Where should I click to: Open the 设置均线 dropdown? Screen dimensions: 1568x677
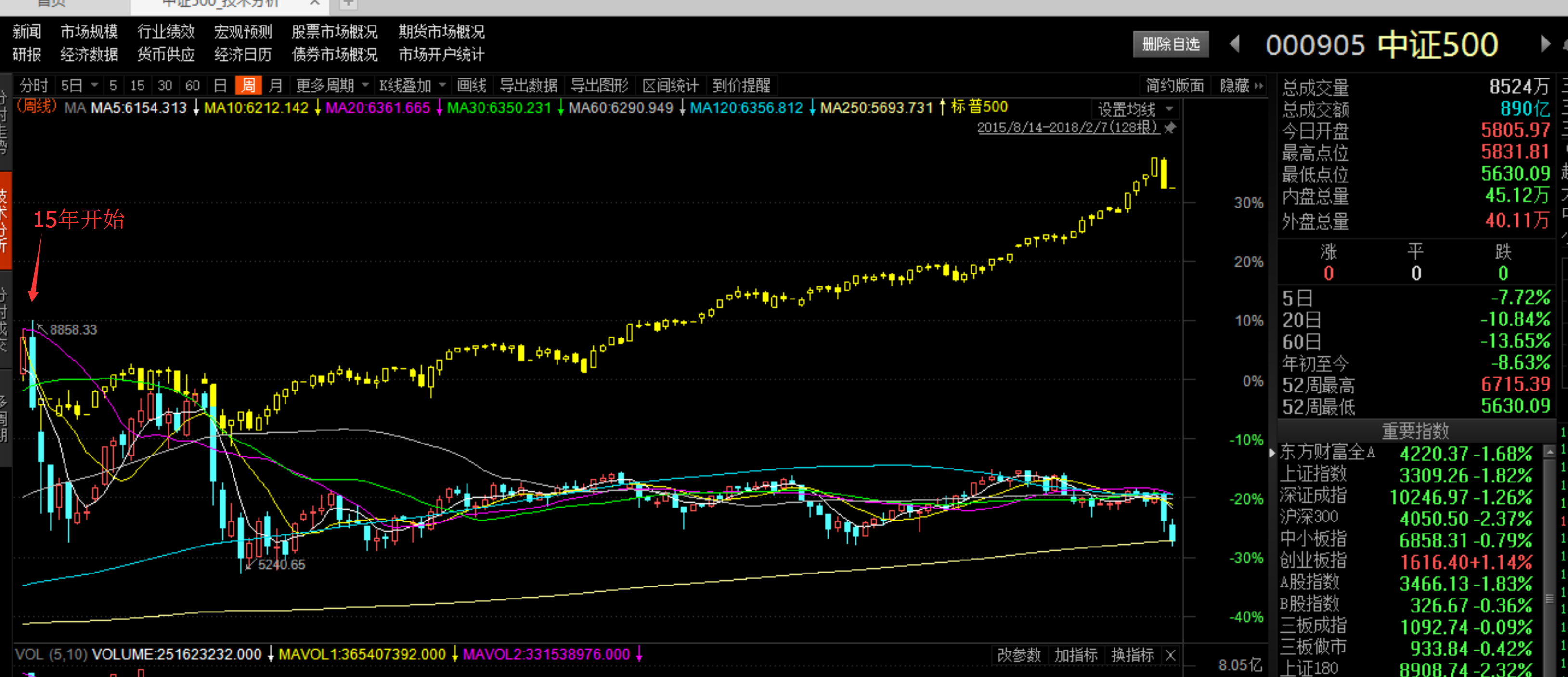point(1134,110)
